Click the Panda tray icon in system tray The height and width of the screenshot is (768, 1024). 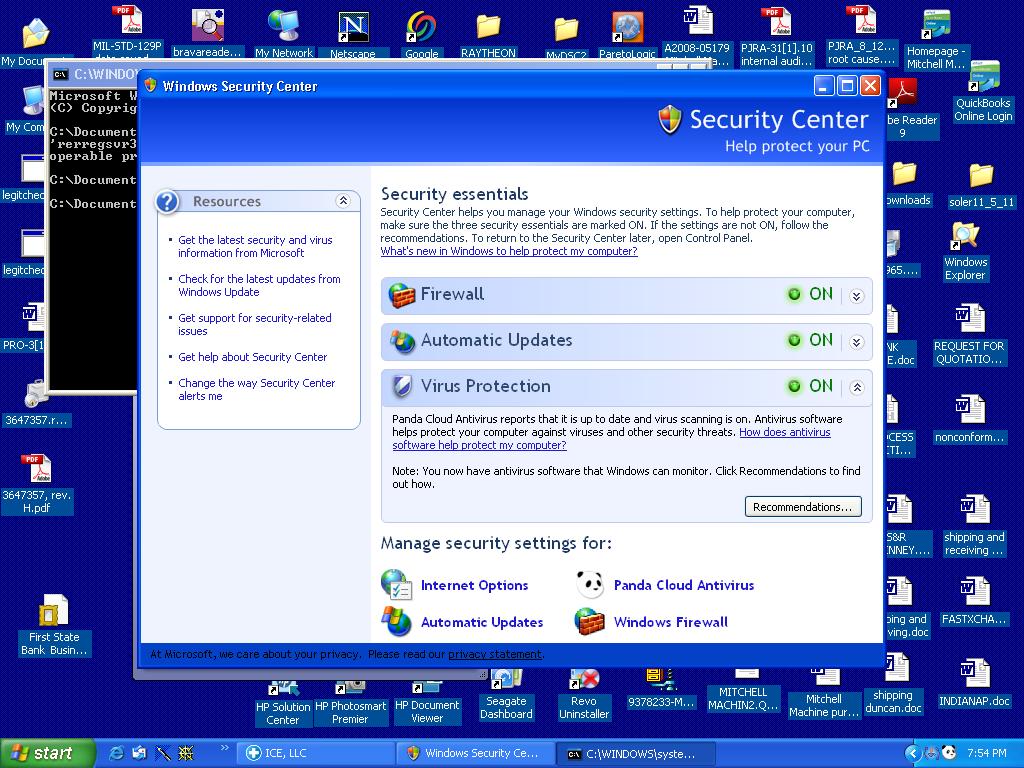click(949, 753)
